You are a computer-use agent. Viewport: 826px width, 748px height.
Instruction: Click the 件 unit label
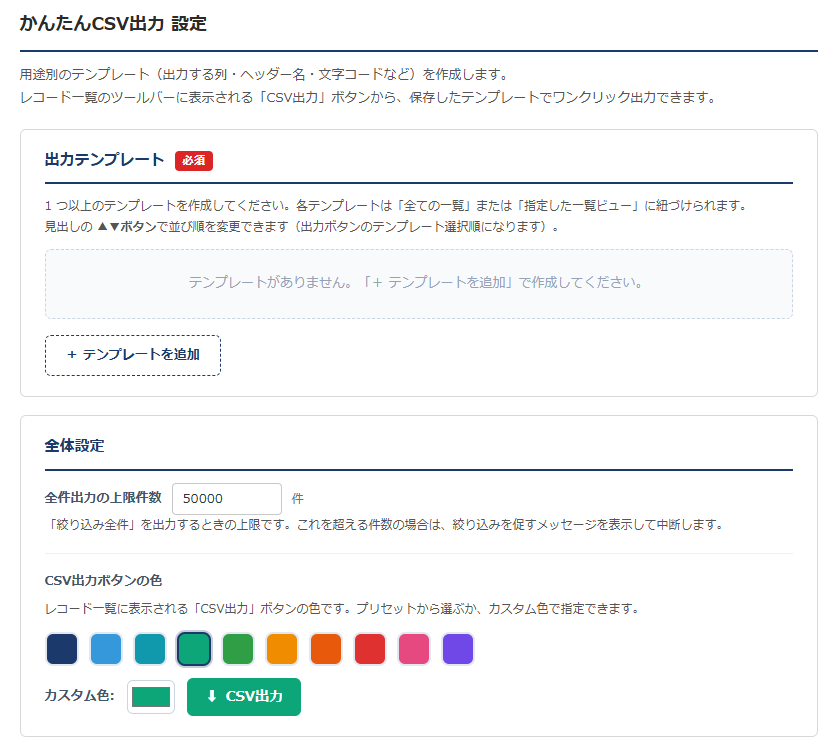[298, 498]
